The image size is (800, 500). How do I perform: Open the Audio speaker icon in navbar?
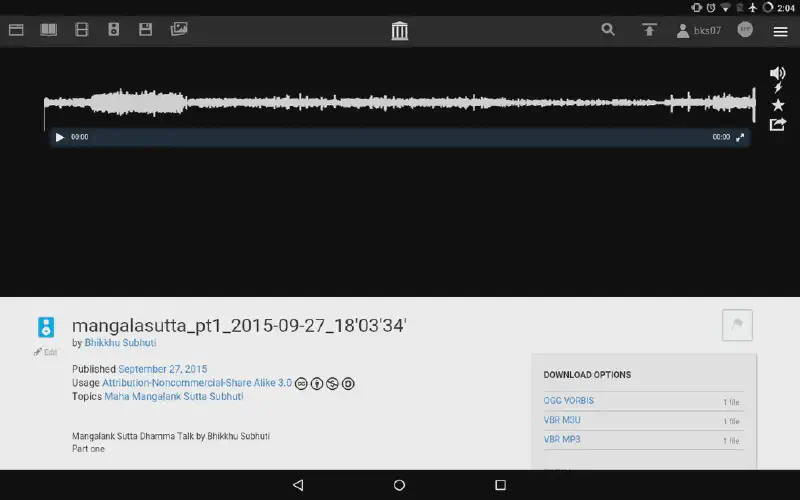(x=114, y=30)
